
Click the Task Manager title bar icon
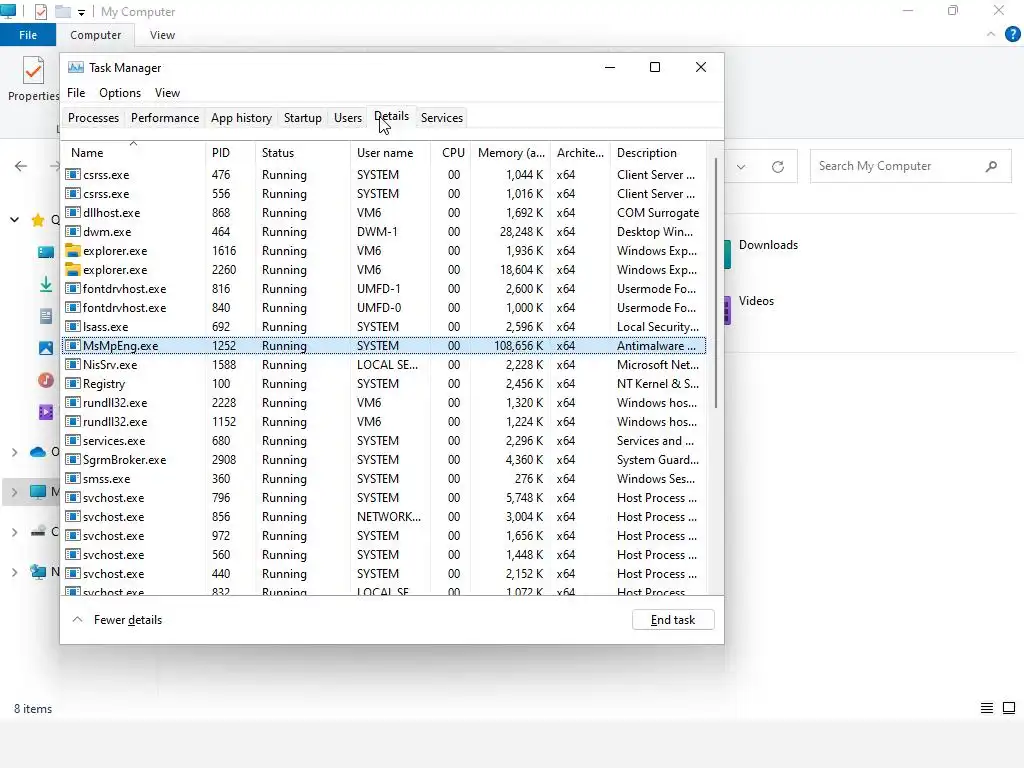click(x=76, y=67)
